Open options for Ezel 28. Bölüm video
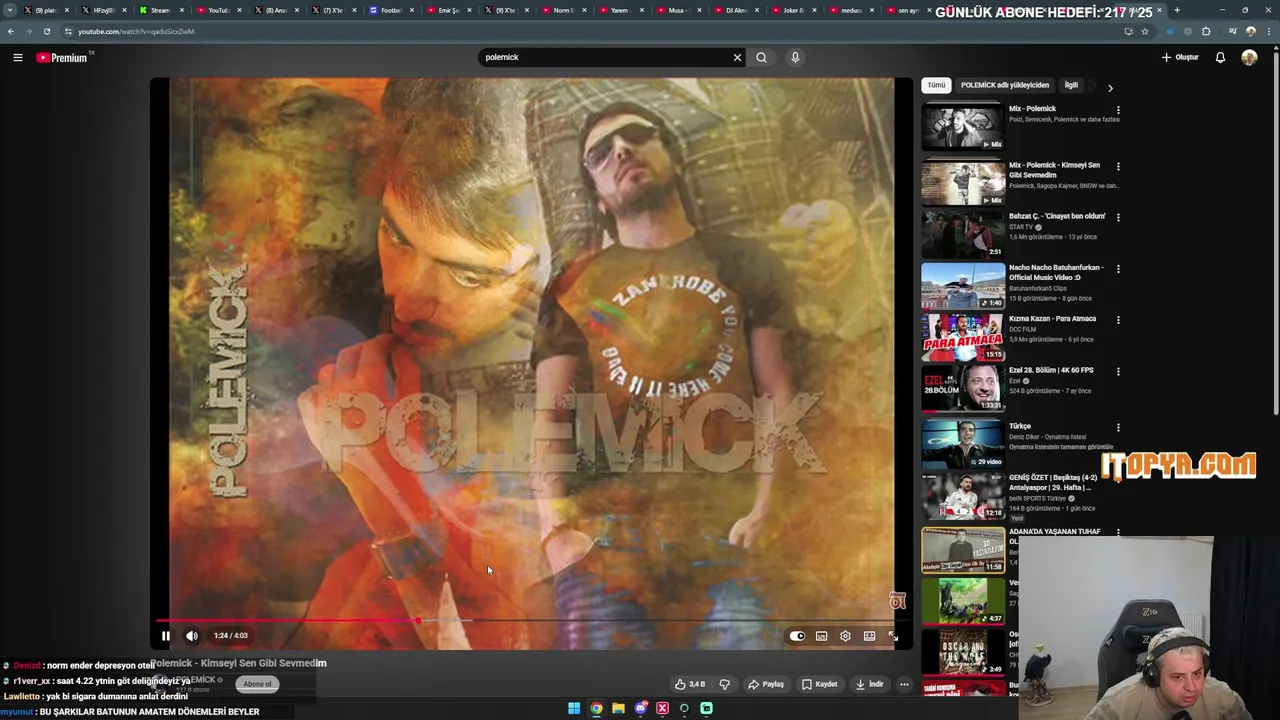 [1118, 371]
